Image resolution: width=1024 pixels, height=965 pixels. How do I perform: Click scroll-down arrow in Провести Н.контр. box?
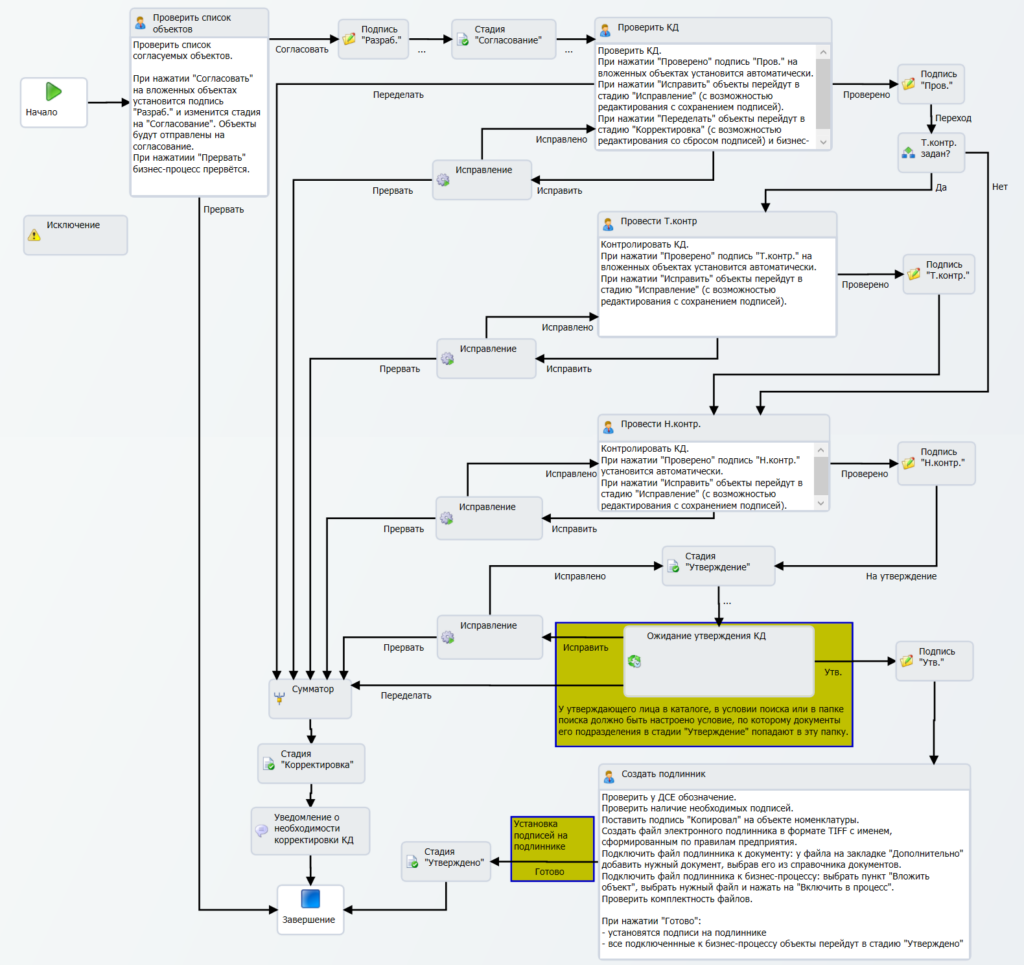(x=822, y=503)
